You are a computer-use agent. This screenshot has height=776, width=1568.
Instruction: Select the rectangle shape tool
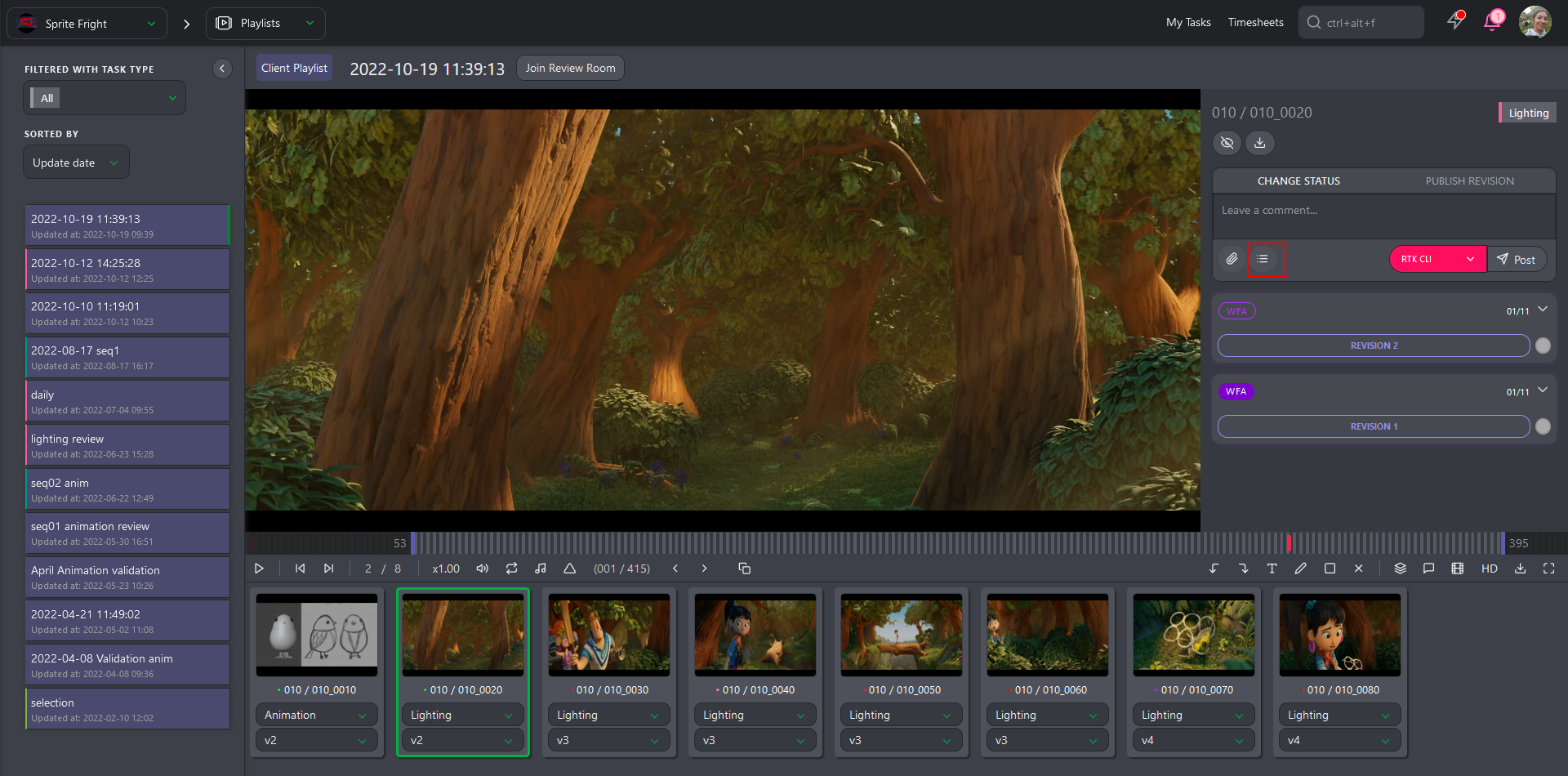(1330, 569)
